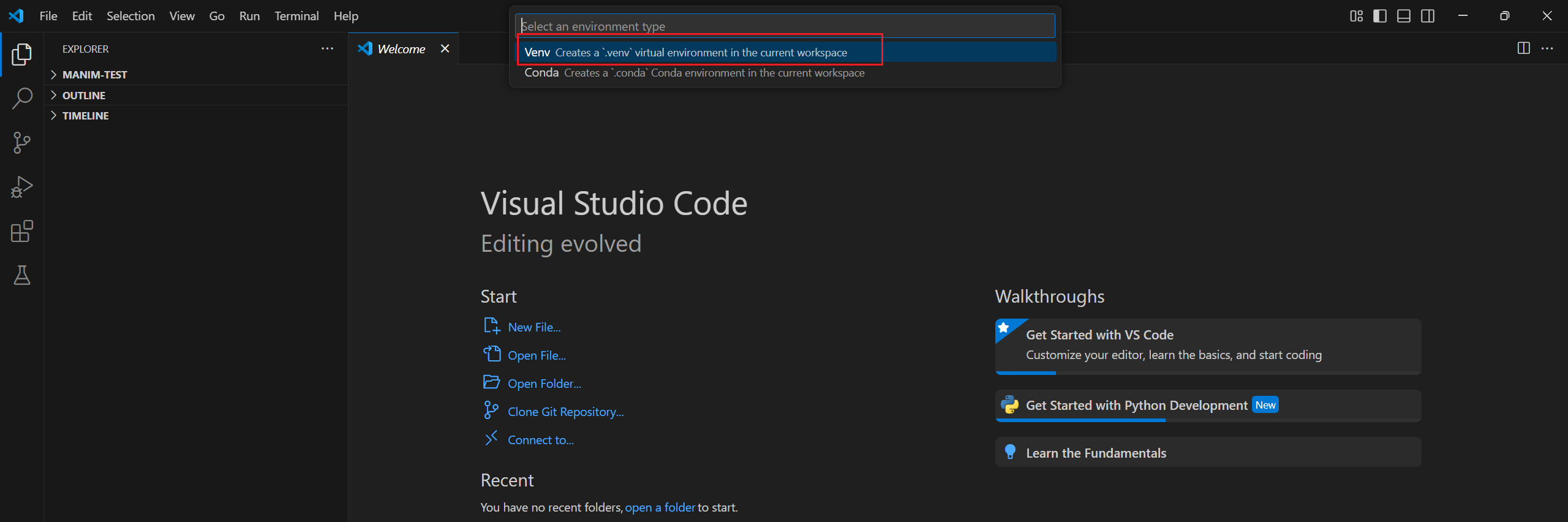Viewport: 1568px width, 522px height.
Task: Open the View menu
Action: click(182, 16)
